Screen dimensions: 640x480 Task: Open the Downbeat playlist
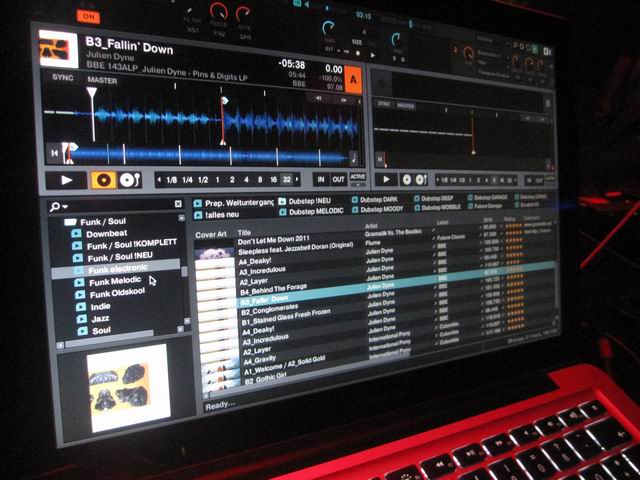click(107, 233)
